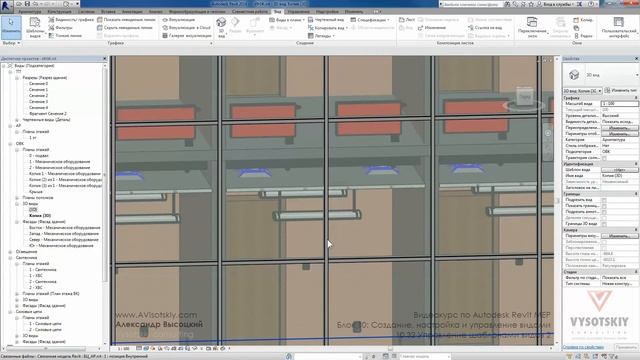Open the 3D вид: Копия instance dropdown
Viewport: 640px width, 360px height.
pos(582,91)
